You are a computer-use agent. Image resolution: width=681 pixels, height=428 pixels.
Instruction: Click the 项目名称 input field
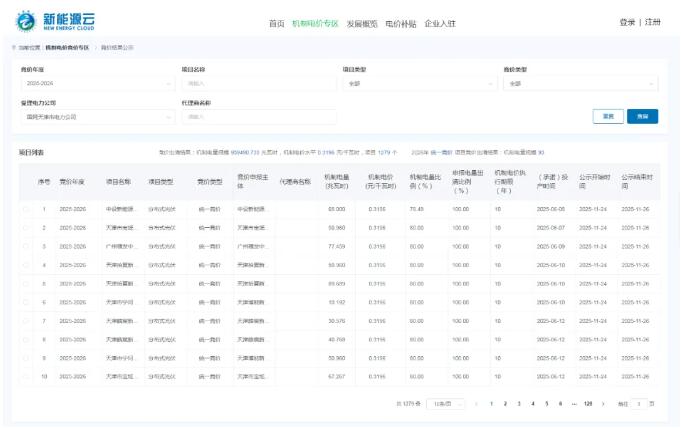tap(256, 84)
